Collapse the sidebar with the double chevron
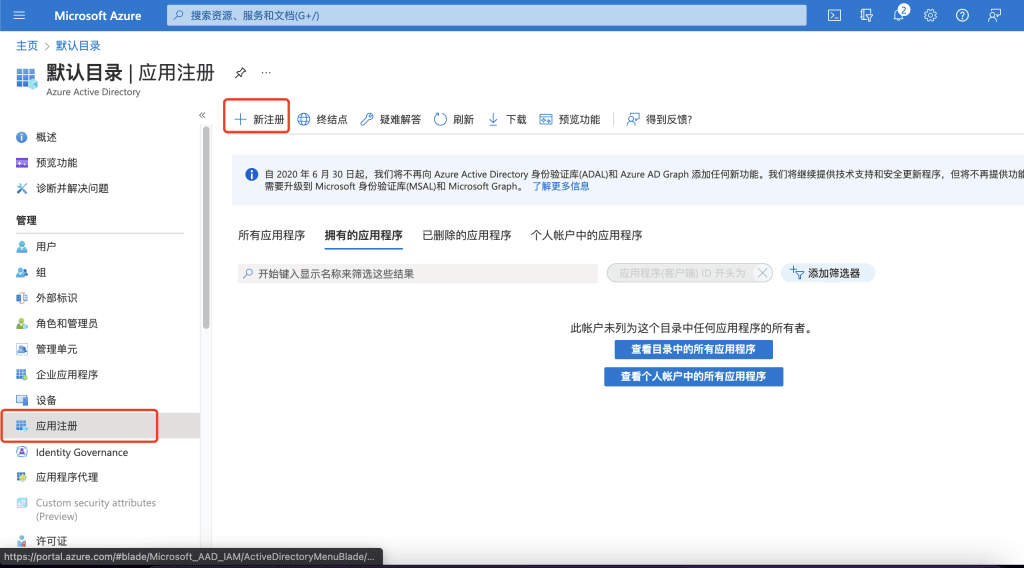 tap(202, 115)
